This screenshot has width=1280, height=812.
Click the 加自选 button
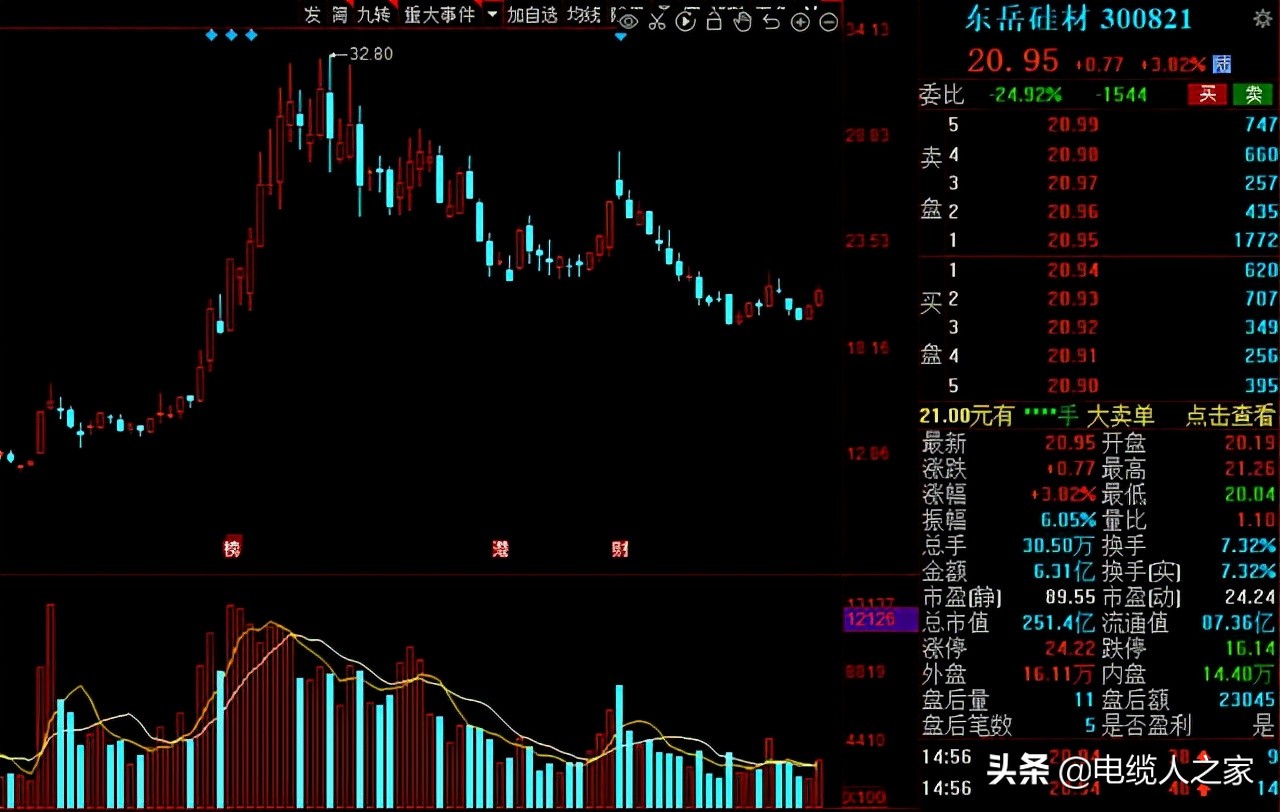532,14
